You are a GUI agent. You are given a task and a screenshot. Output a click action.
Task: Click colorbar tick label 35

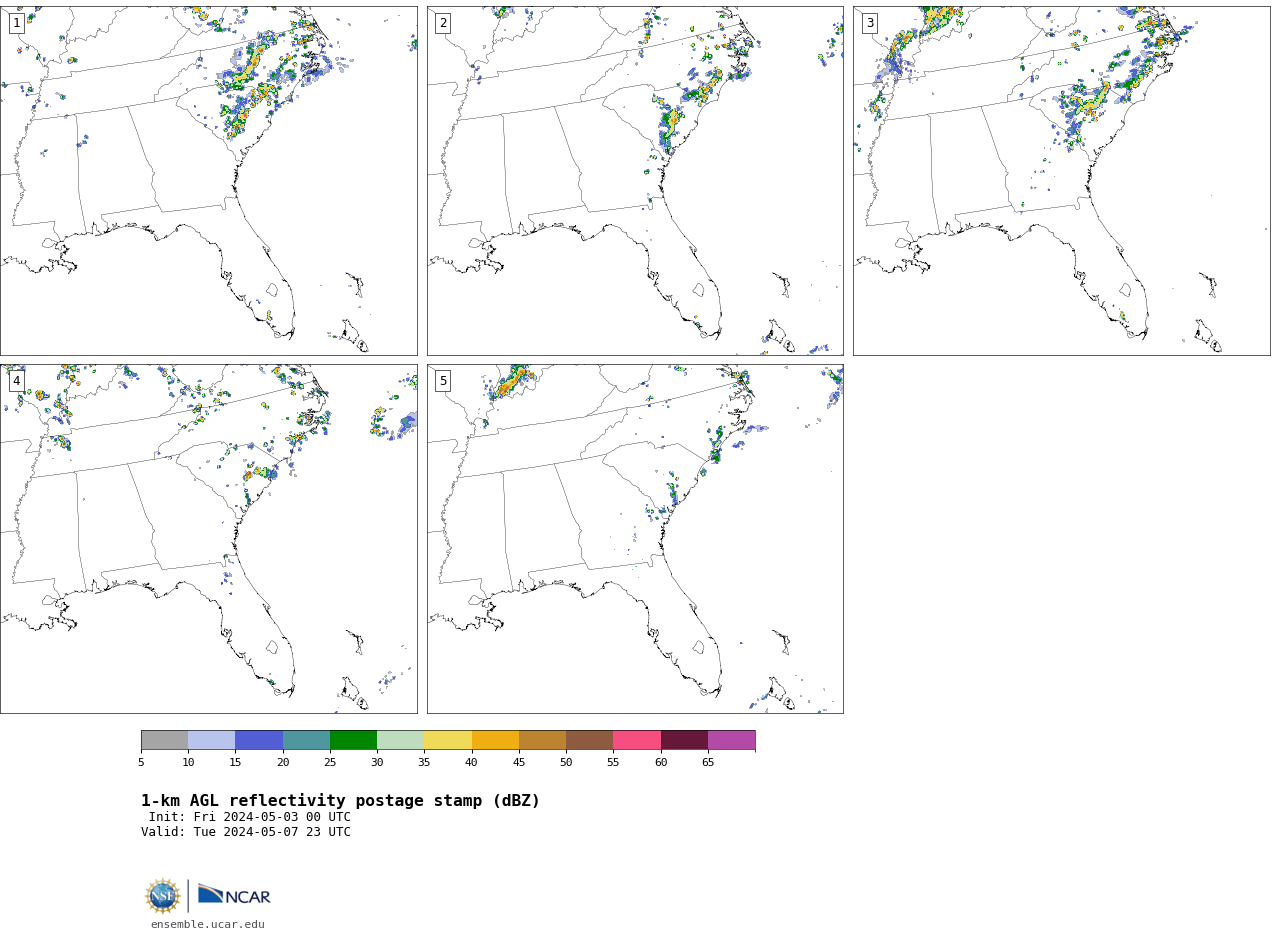click(x=424, y=763)
